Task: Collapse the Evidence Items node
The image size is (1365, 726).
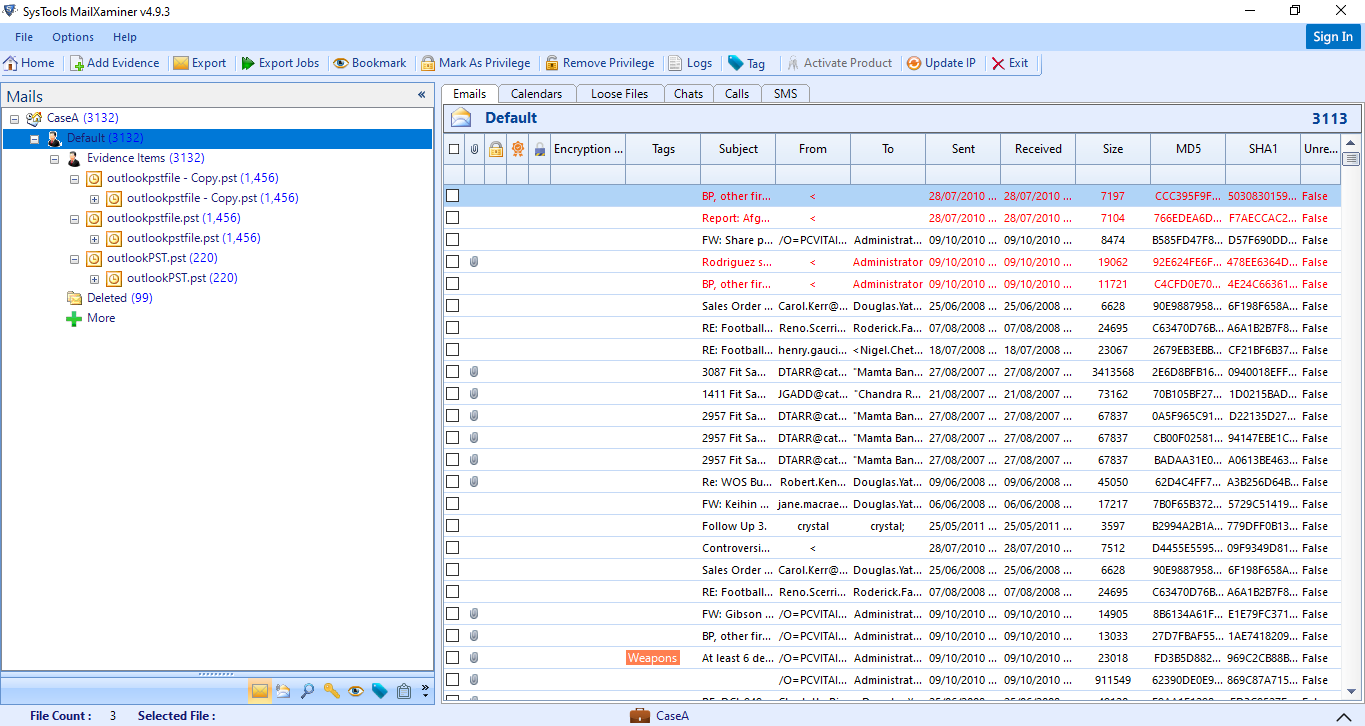Action: [x=54, y=158]
